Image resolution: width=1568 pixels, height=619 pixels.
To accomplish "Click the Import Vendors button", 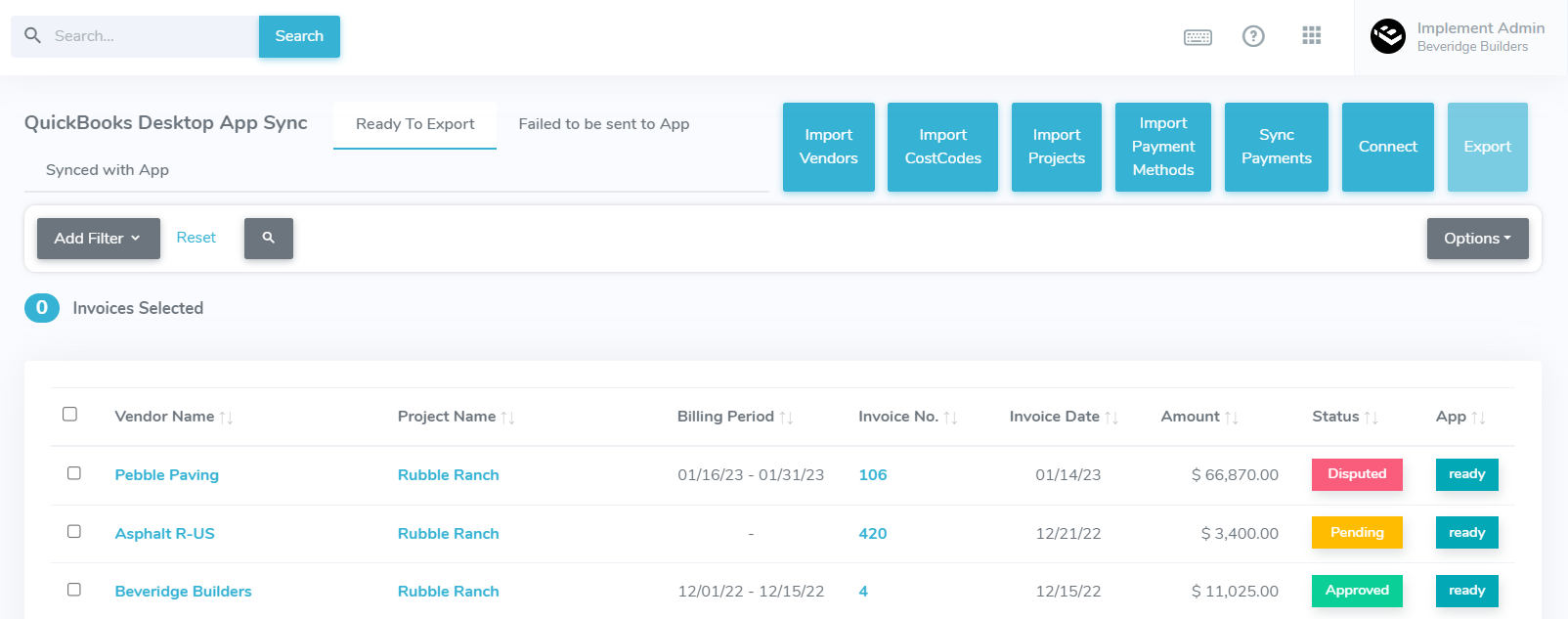I will (x=828, y=147).
